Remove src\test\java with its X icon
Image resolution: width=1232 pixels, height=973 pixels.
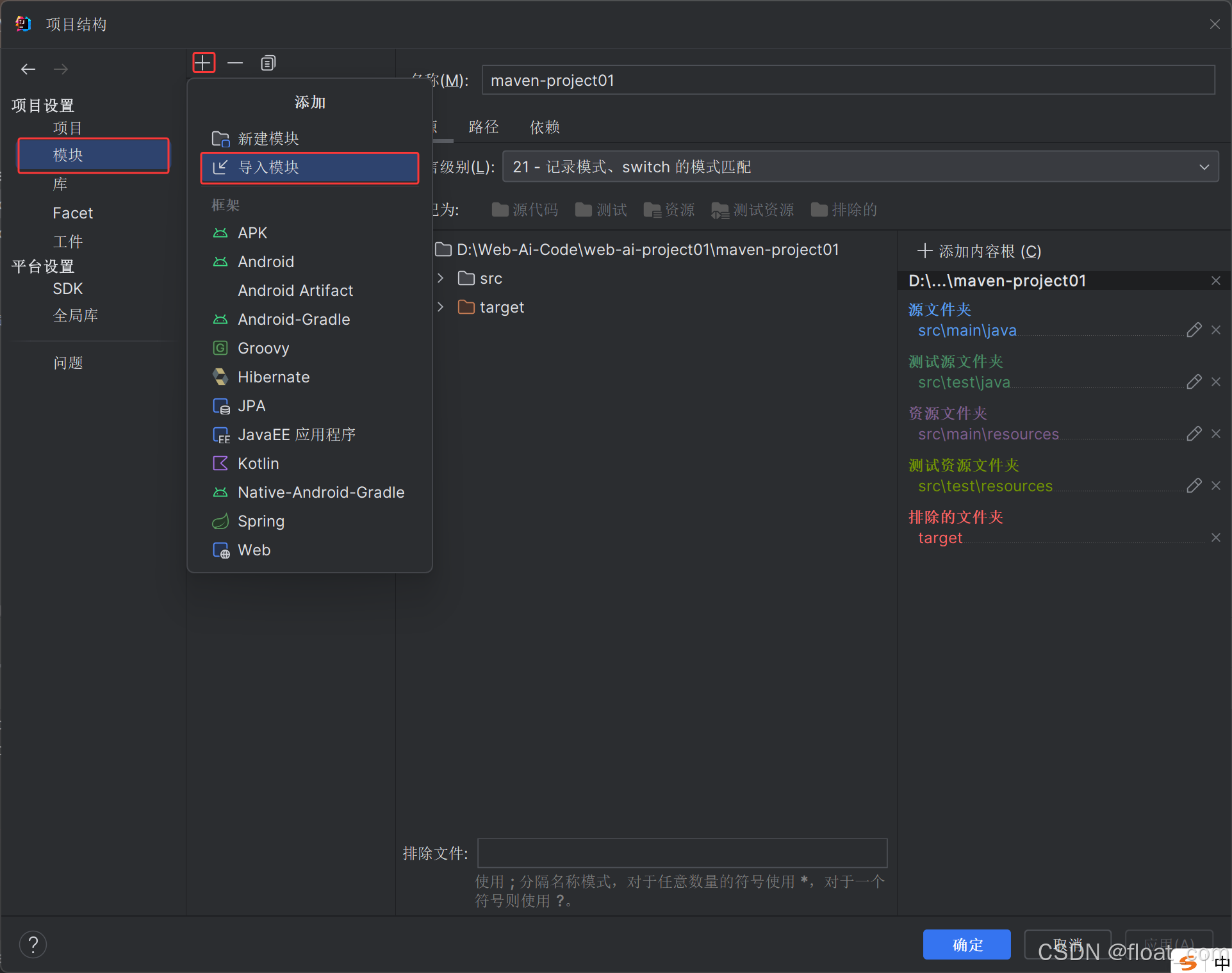(x=1216, y=382)
